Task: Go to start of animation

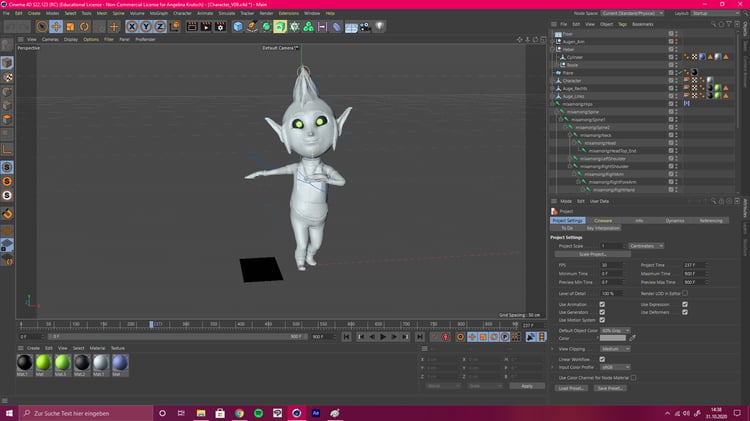Action: point(346,337)
